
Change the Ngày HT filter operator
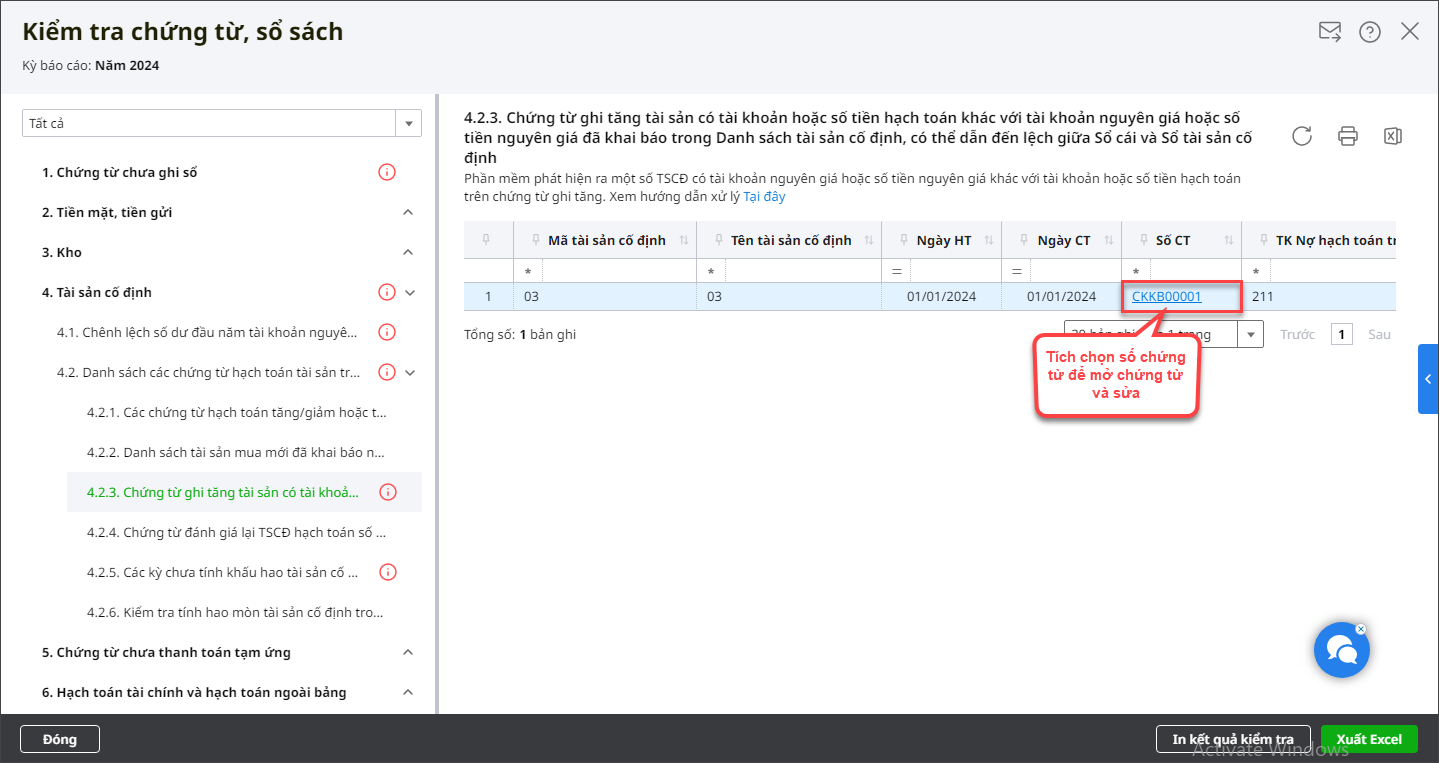pyautogui.click(x=897, y=272)
